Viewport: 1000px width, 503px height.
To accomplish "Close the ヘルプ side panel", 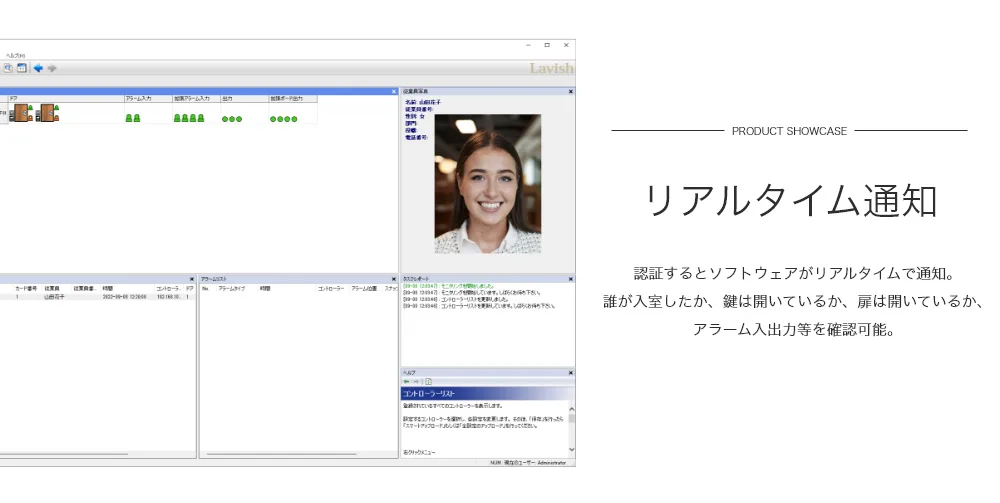I will point(570,373).
